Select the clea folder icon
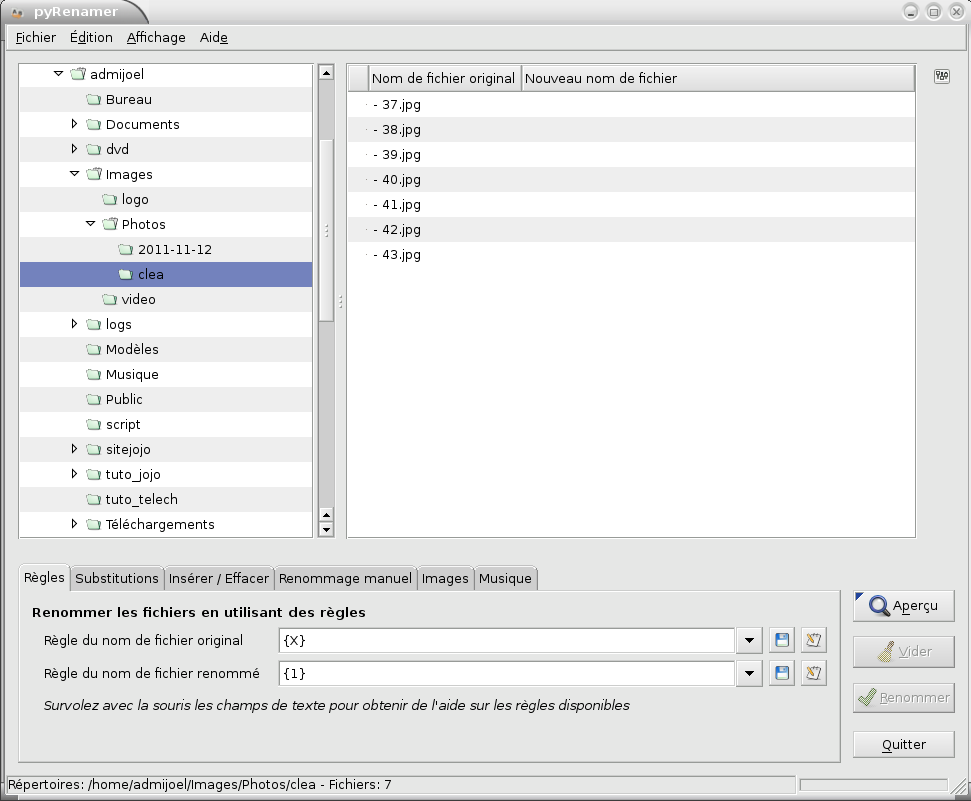Screen dimensions: 971x801 tap(125, 275)
